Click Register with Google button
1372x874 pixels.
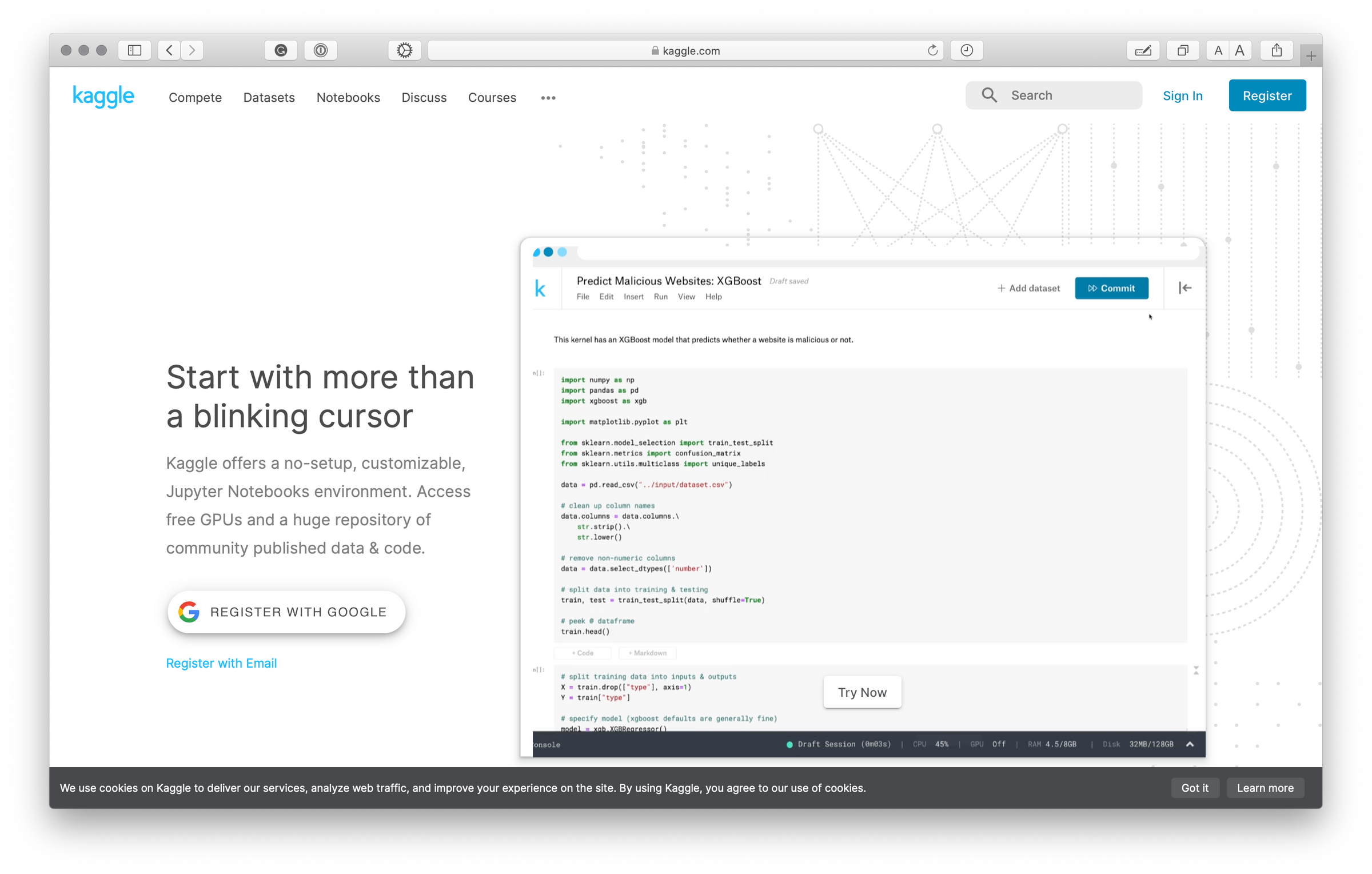pos(286,612)
